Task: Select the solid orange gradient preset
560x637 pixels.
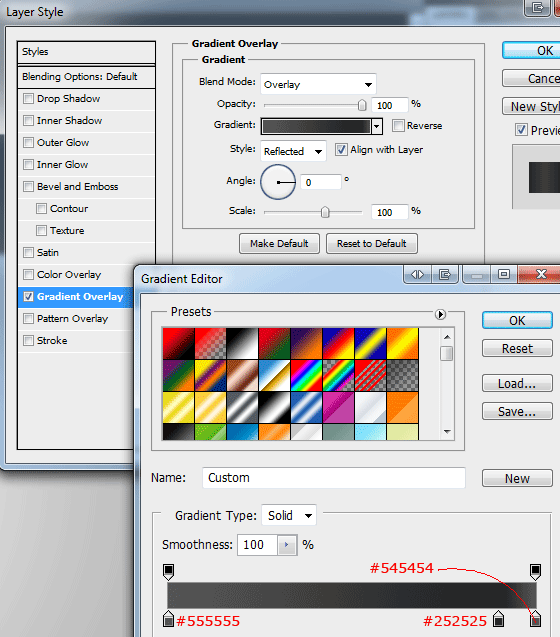Action: tap(402, 407)
